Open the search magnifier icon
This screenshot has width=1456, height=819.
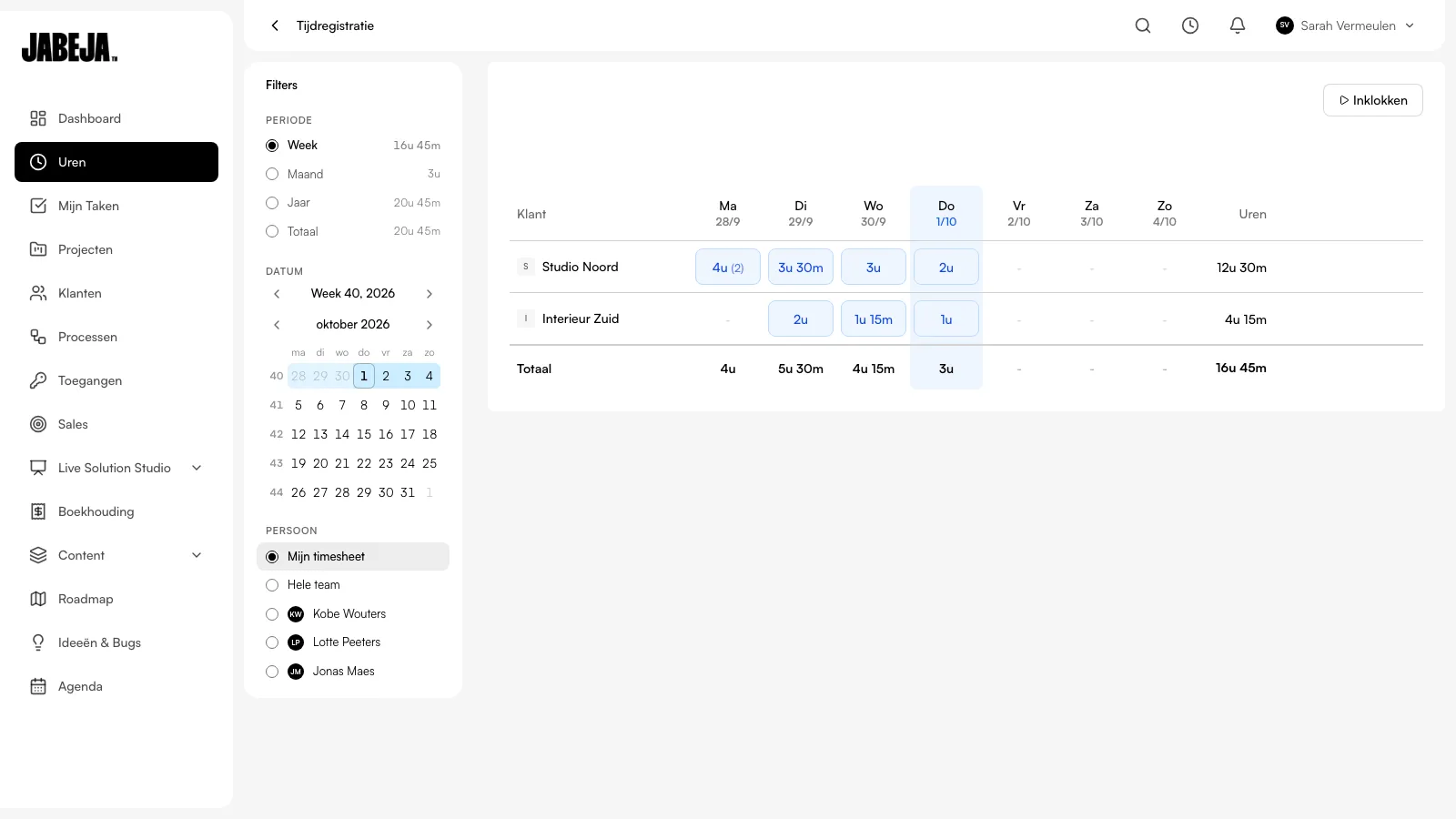(1143, 25)
